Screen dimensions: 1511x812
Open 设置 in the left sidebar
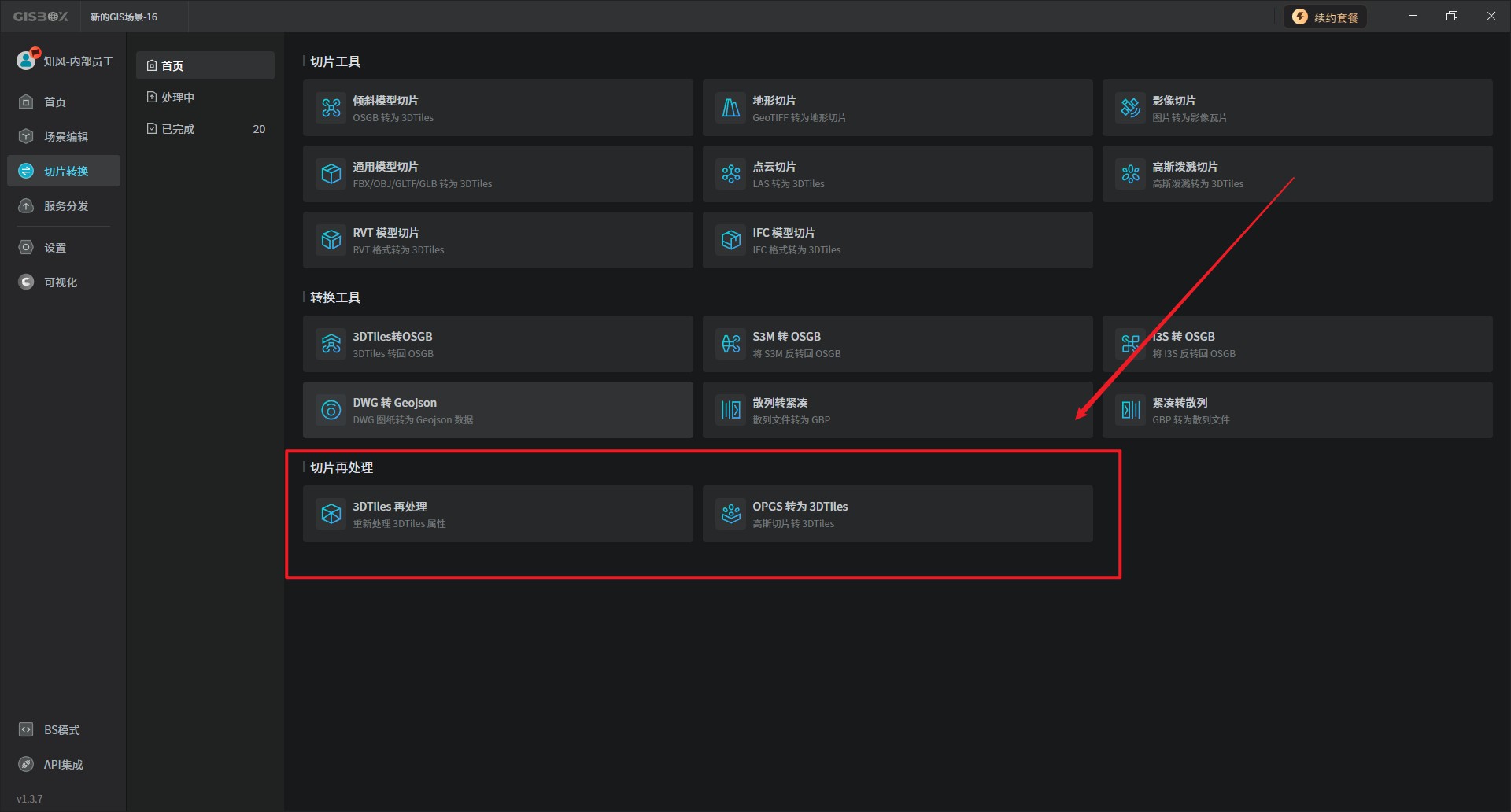(54, 248)
